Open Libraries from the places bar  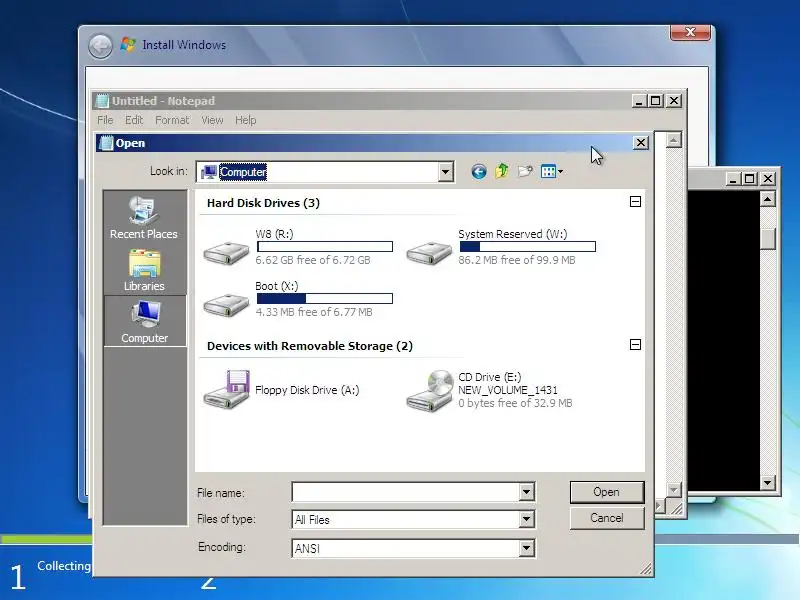pyautogui.click(x=144, y=270)
